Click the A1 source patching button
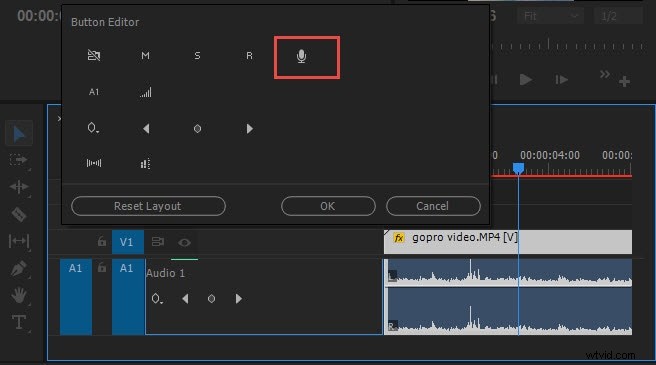This screenshot has height=365, width=656. [x=76, y=297]
